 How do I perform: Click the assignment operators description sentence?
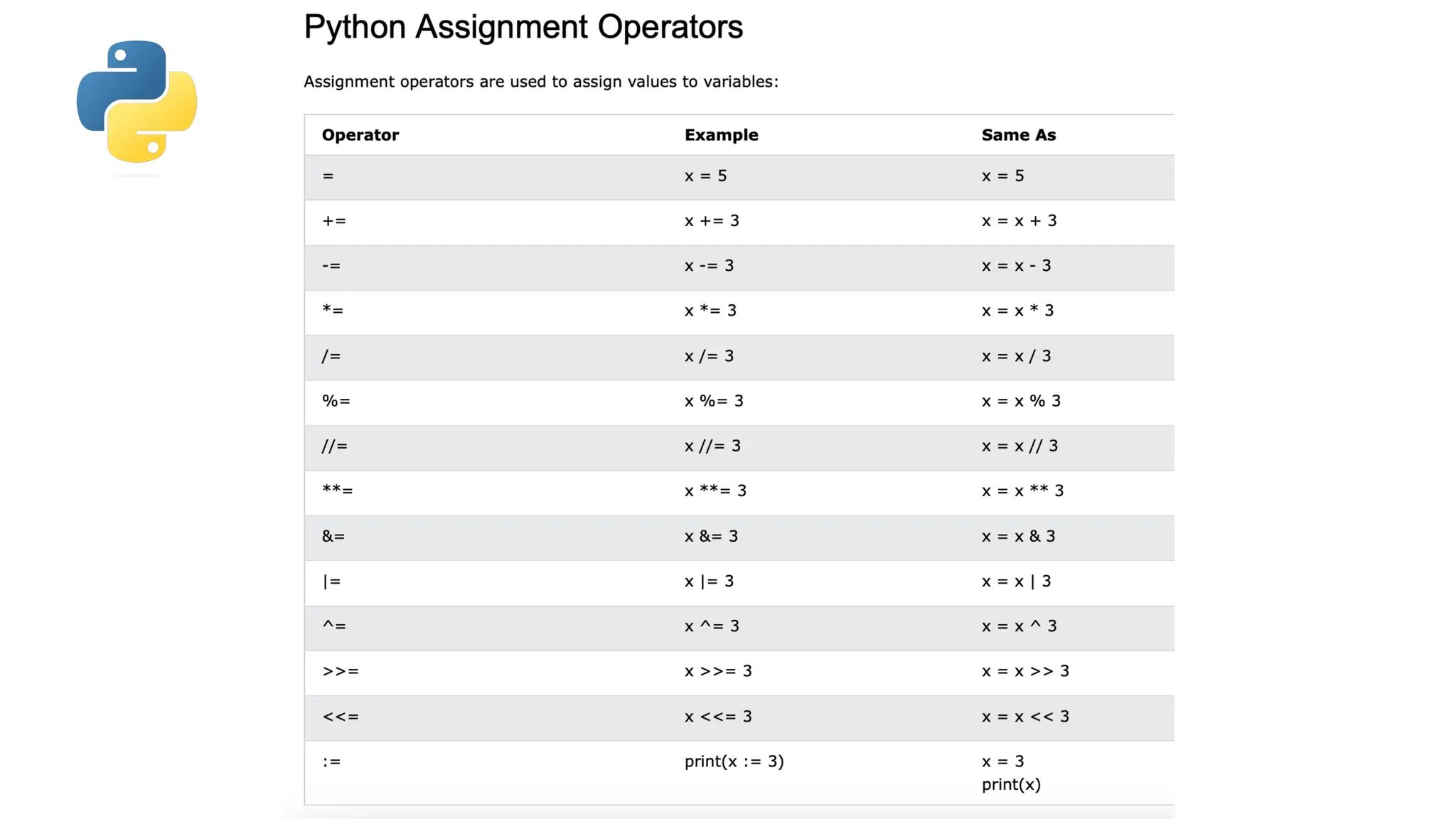click(540, 82)
